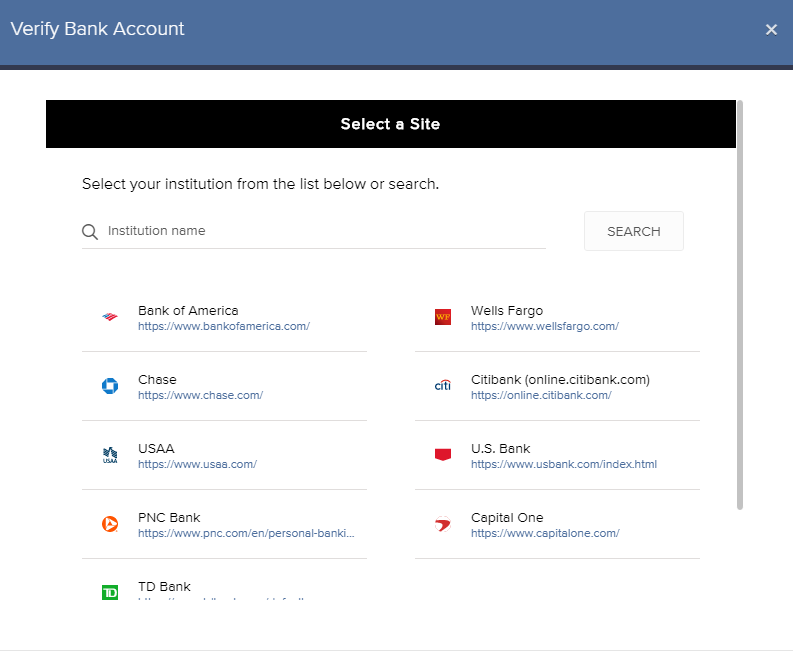
Task: Click the SEARCH button
Action: coord(634,231)
